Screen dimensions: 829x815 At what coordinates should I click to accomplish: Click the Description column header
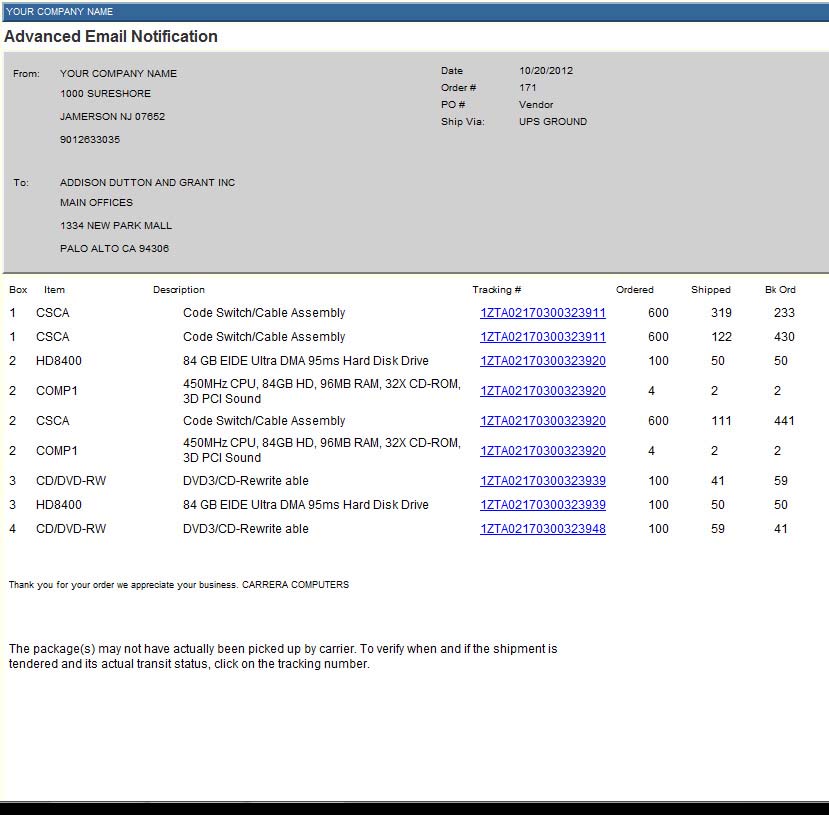[x=179, y=290]
